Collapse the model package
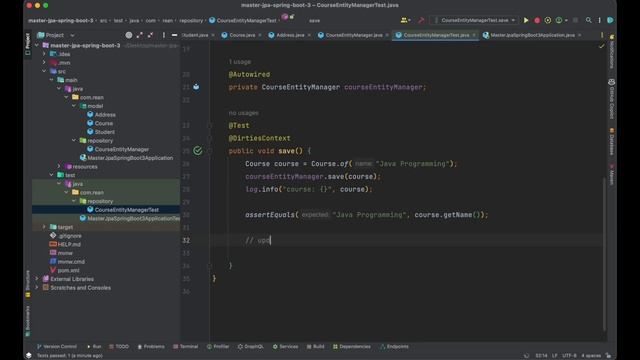Screen dimensions: 640x360 pos(74,106)
